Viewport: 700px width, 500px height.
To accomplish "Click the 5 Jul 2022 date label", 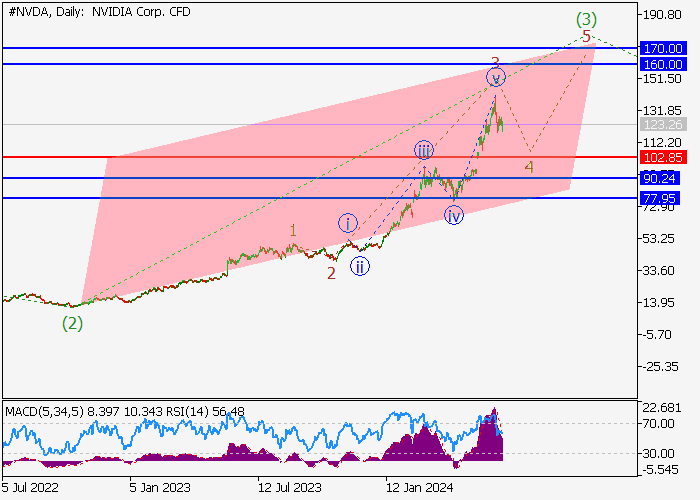I will (x=30, y=487).
